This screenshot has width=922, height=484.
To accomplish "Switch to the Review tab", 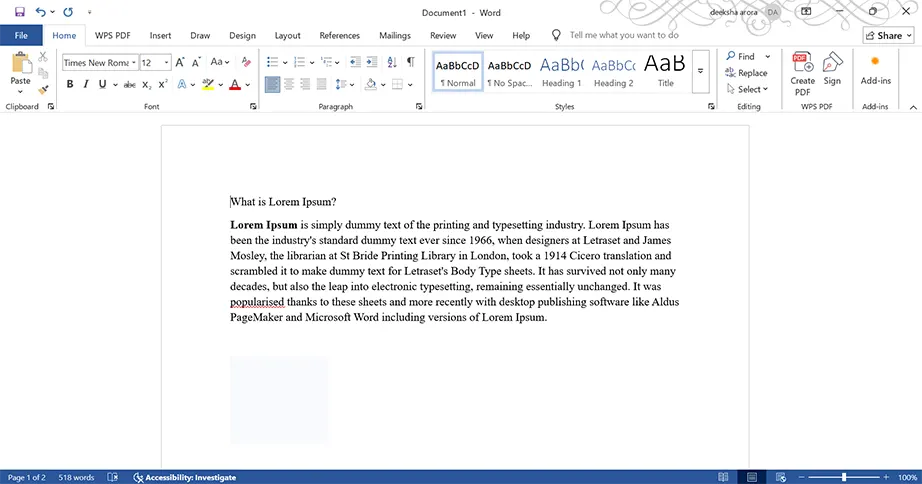I will click(x=443, y=35).
